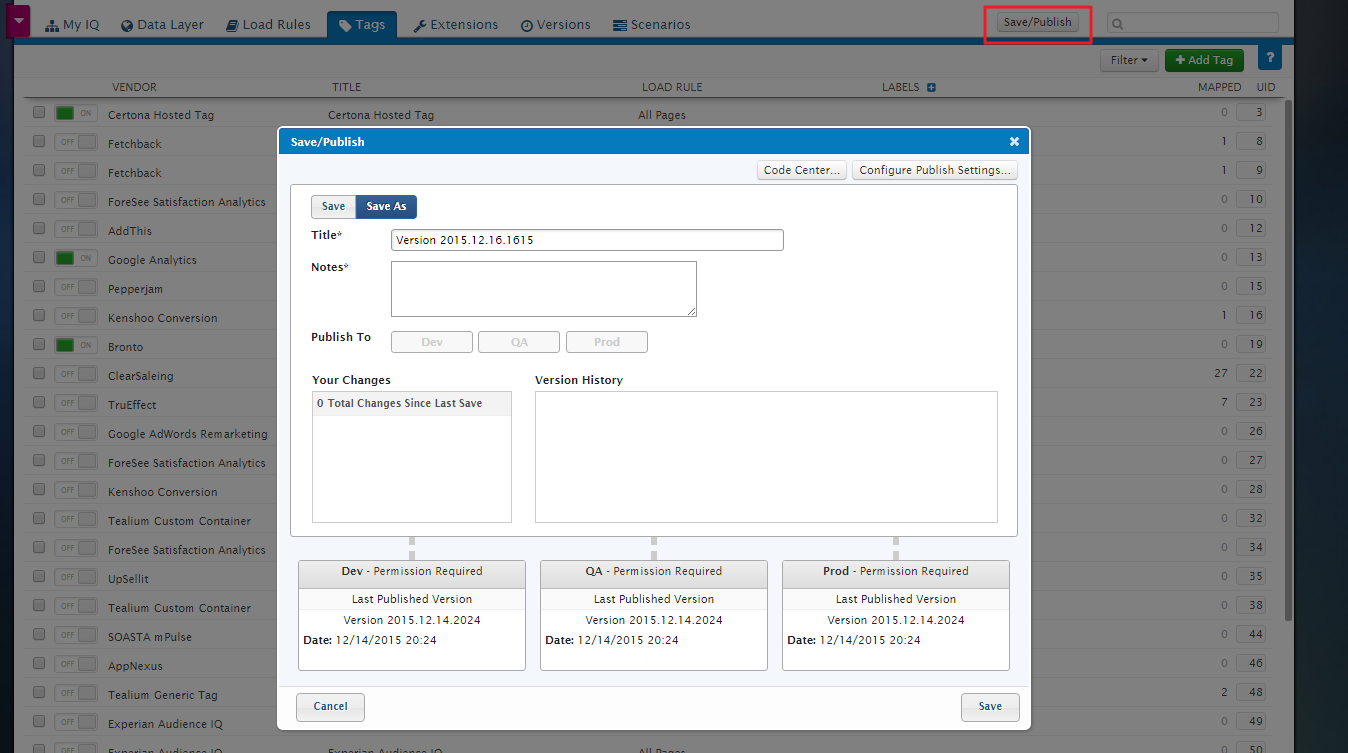Click the tags list vertical scrollbar
1348x753 pixels.
click(x=1288, y=360)
